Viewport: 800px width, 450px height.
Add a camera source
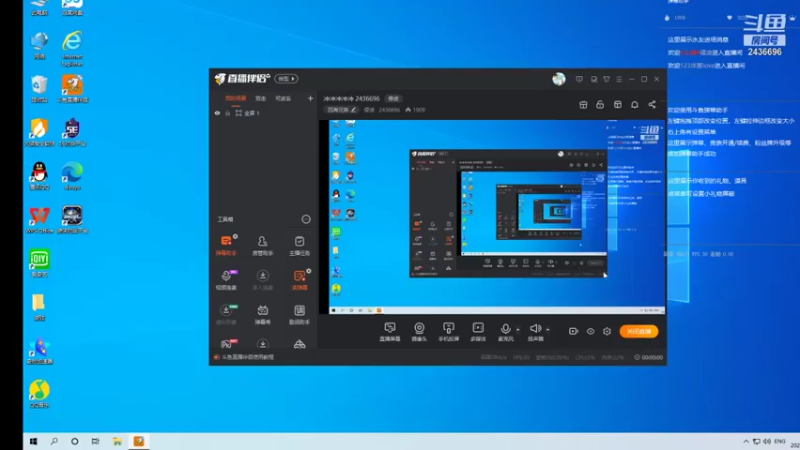[419, 331]
